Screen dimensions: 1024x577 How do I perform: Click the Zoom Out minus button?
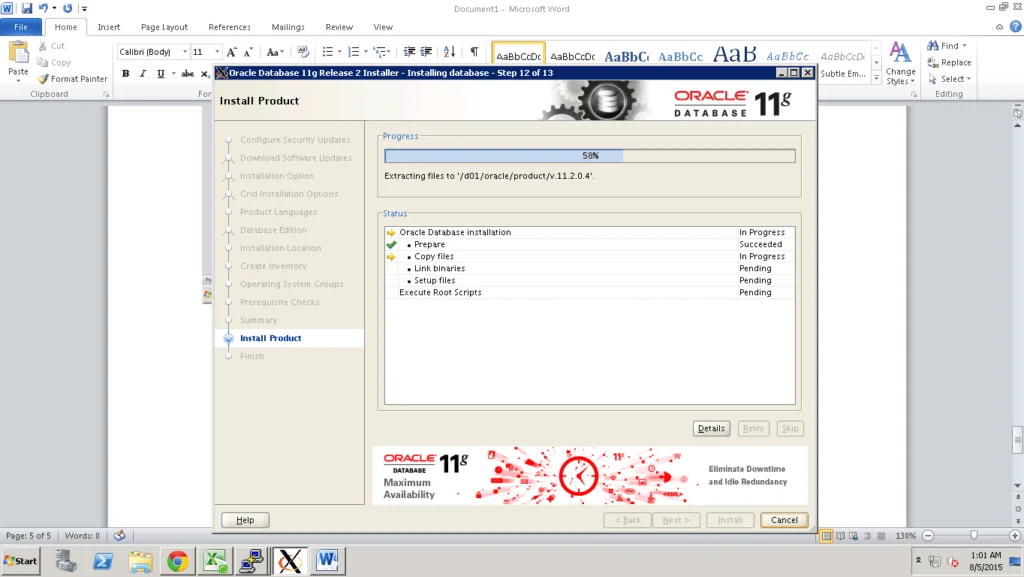point(927,536)
